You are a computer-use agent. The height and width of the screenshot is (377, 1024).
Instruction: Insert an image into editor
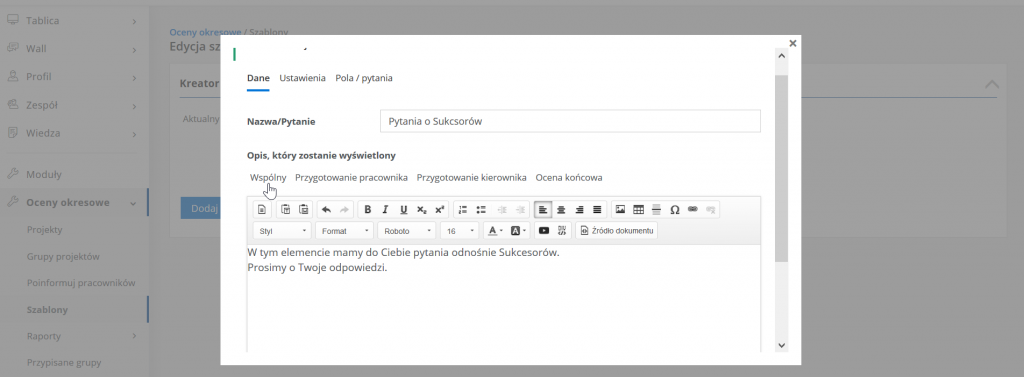[x=620, y=210]
